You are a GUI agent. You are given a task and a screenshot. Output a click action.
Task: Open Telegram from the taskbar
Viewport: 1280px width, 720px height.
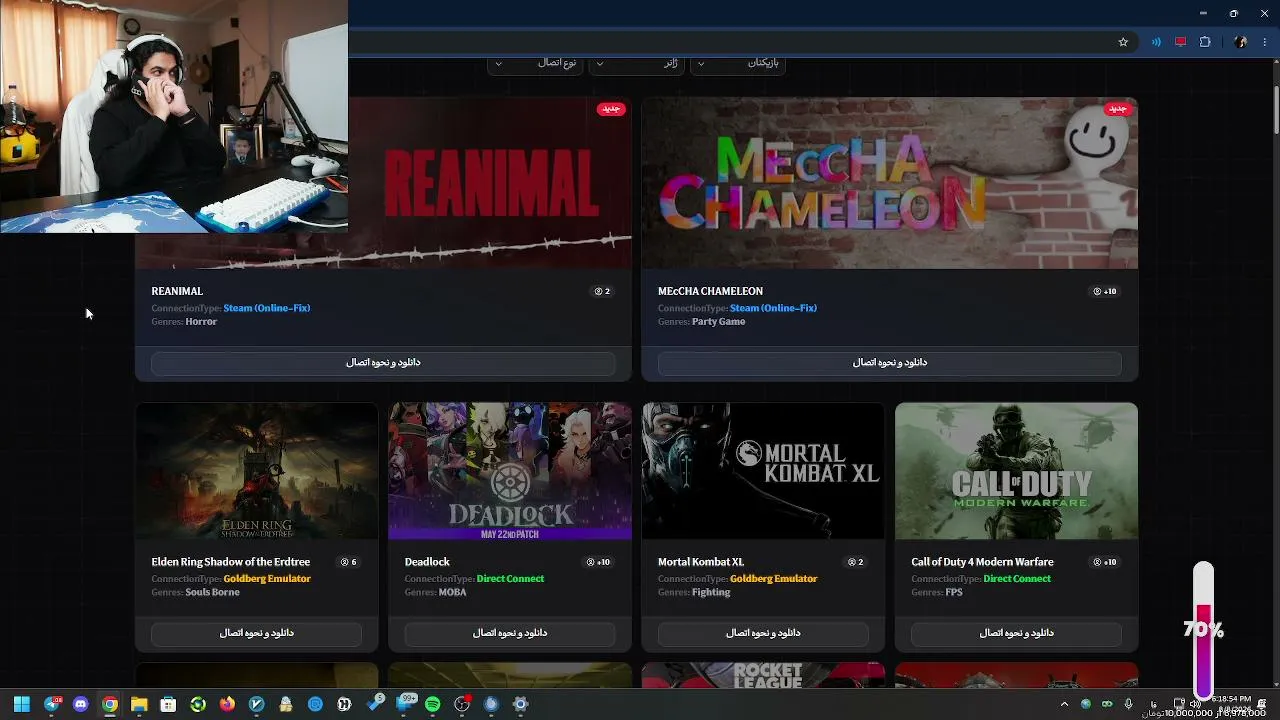coord(52,704)
